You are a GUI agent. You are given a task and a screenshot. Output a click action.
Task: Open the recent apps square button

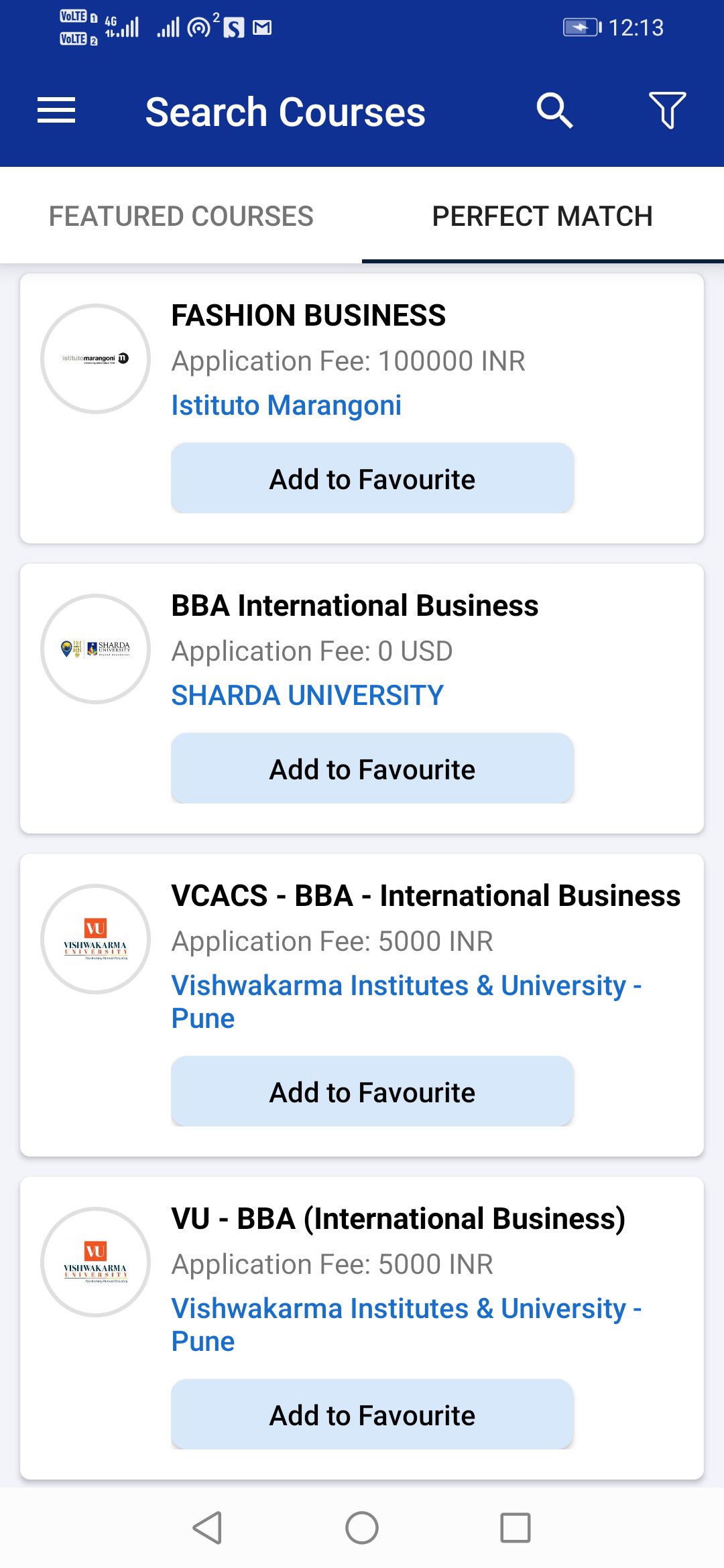pos(515,1528)
